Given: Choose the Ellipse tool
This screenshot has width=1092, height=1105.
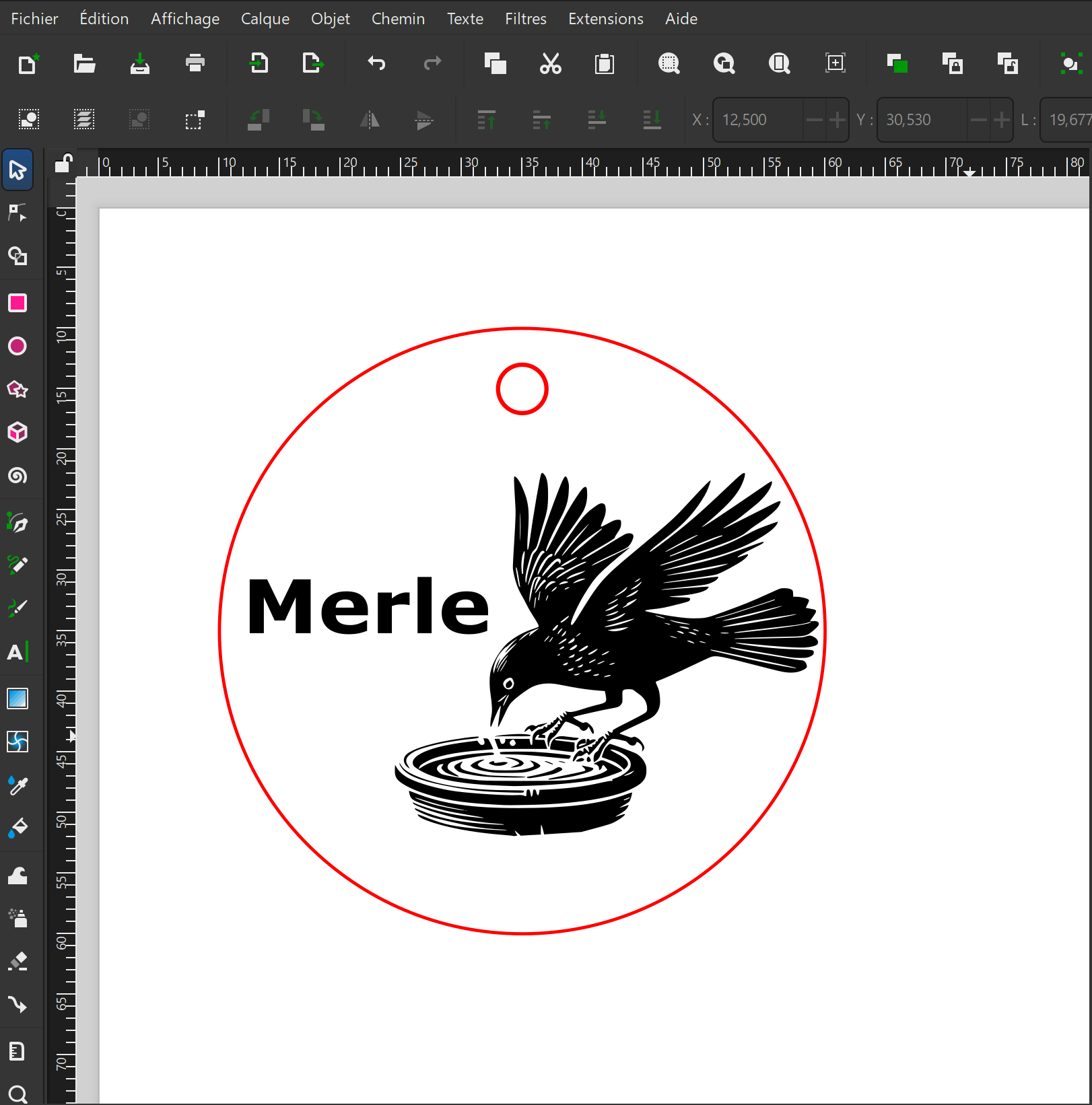Looking at the screenshot, I should point(18,346).
